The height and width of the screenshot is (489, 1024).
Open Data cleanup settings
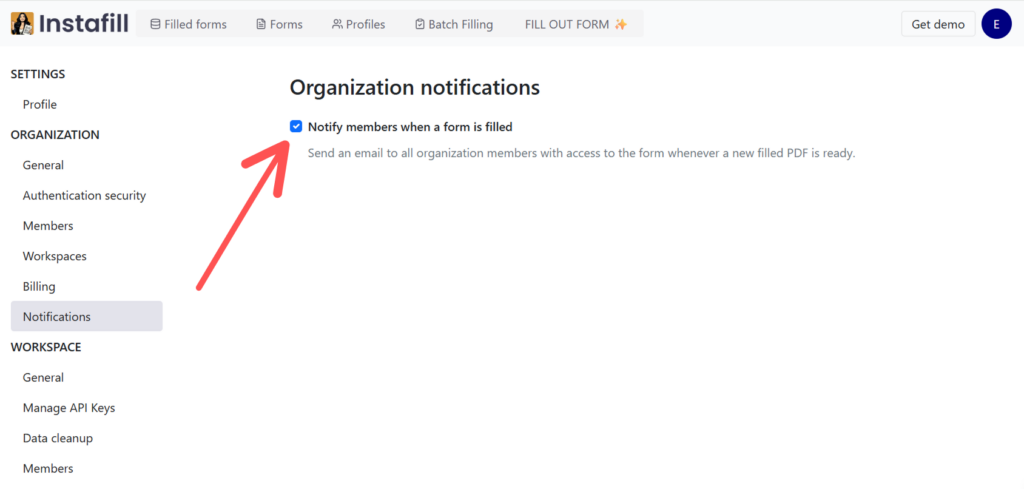coord(58,438)
